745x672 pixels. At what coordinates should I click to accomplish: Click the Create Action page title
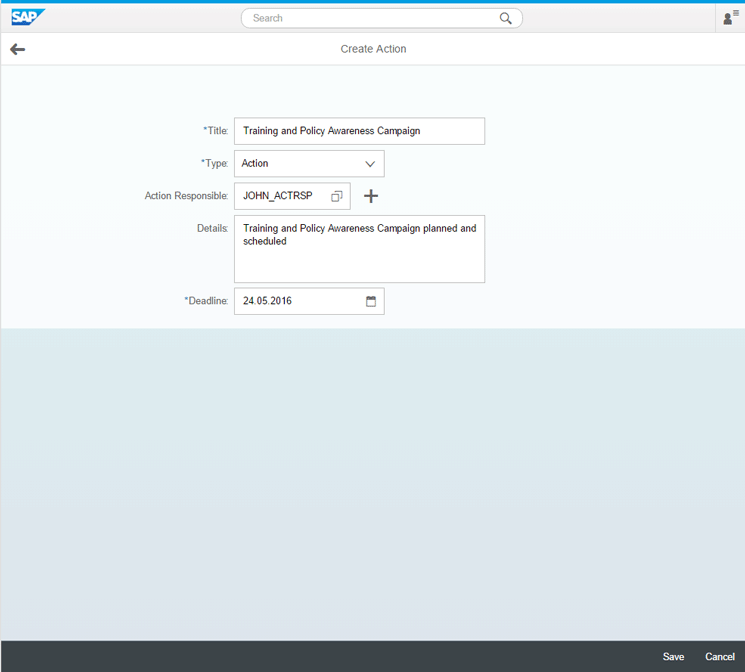(373, 49)
